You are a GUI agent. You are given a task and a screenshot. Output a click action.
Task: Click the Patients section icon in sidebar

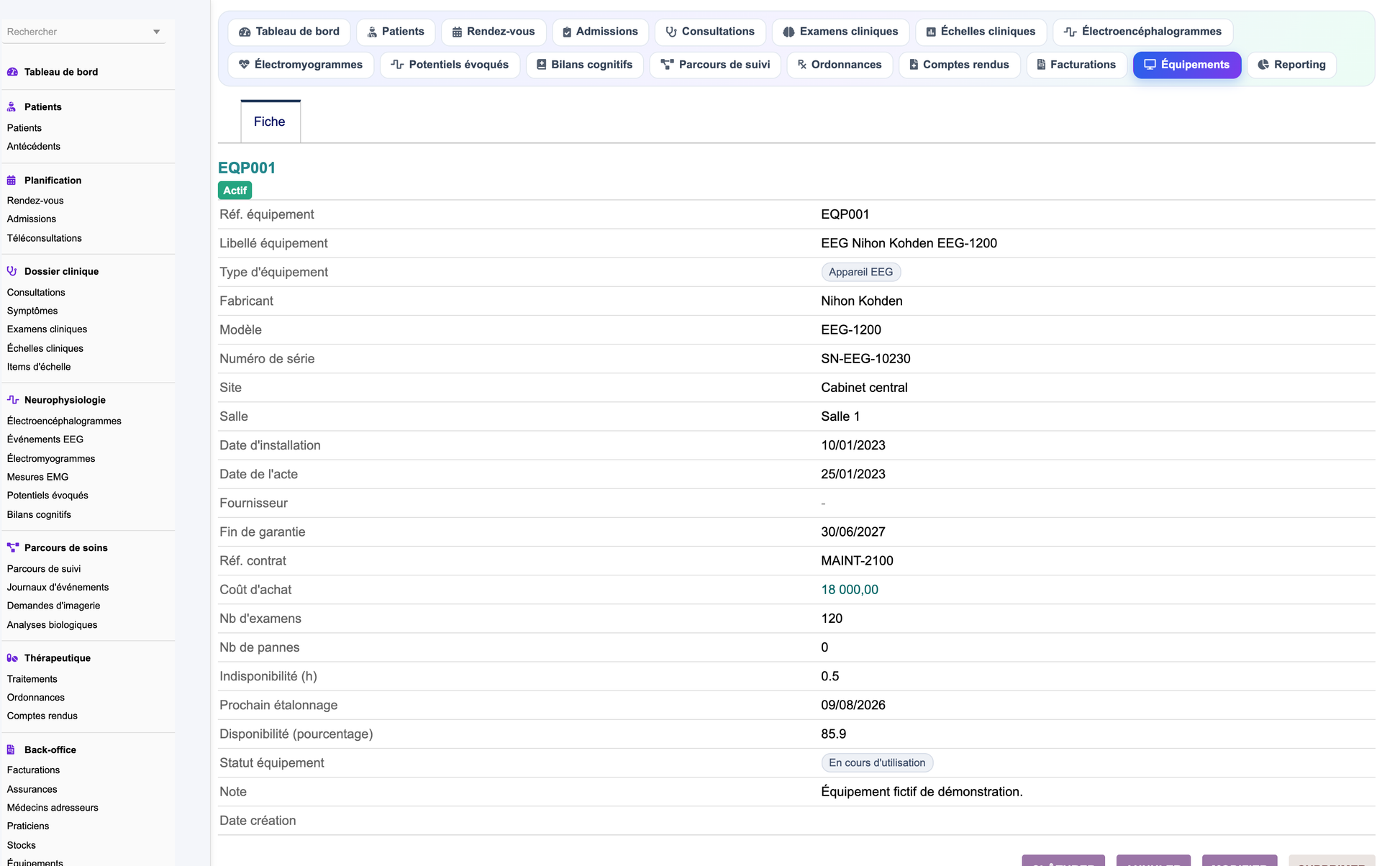point(12,107)
